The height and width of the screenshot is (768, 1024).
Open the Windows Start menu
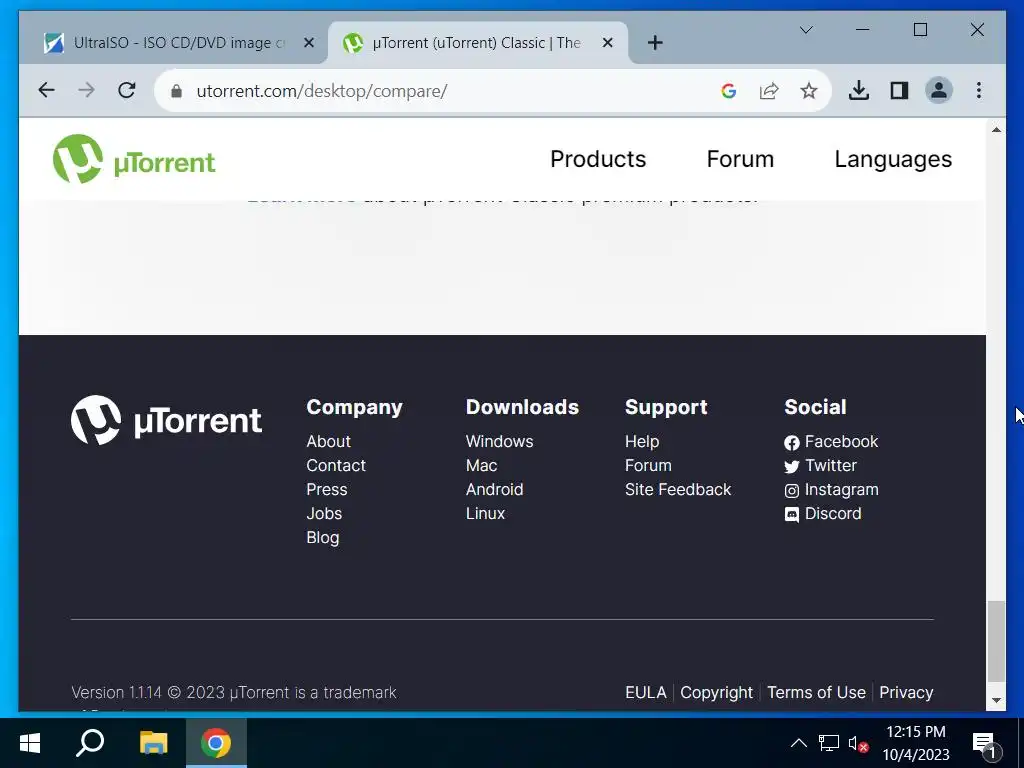(30, 743)
